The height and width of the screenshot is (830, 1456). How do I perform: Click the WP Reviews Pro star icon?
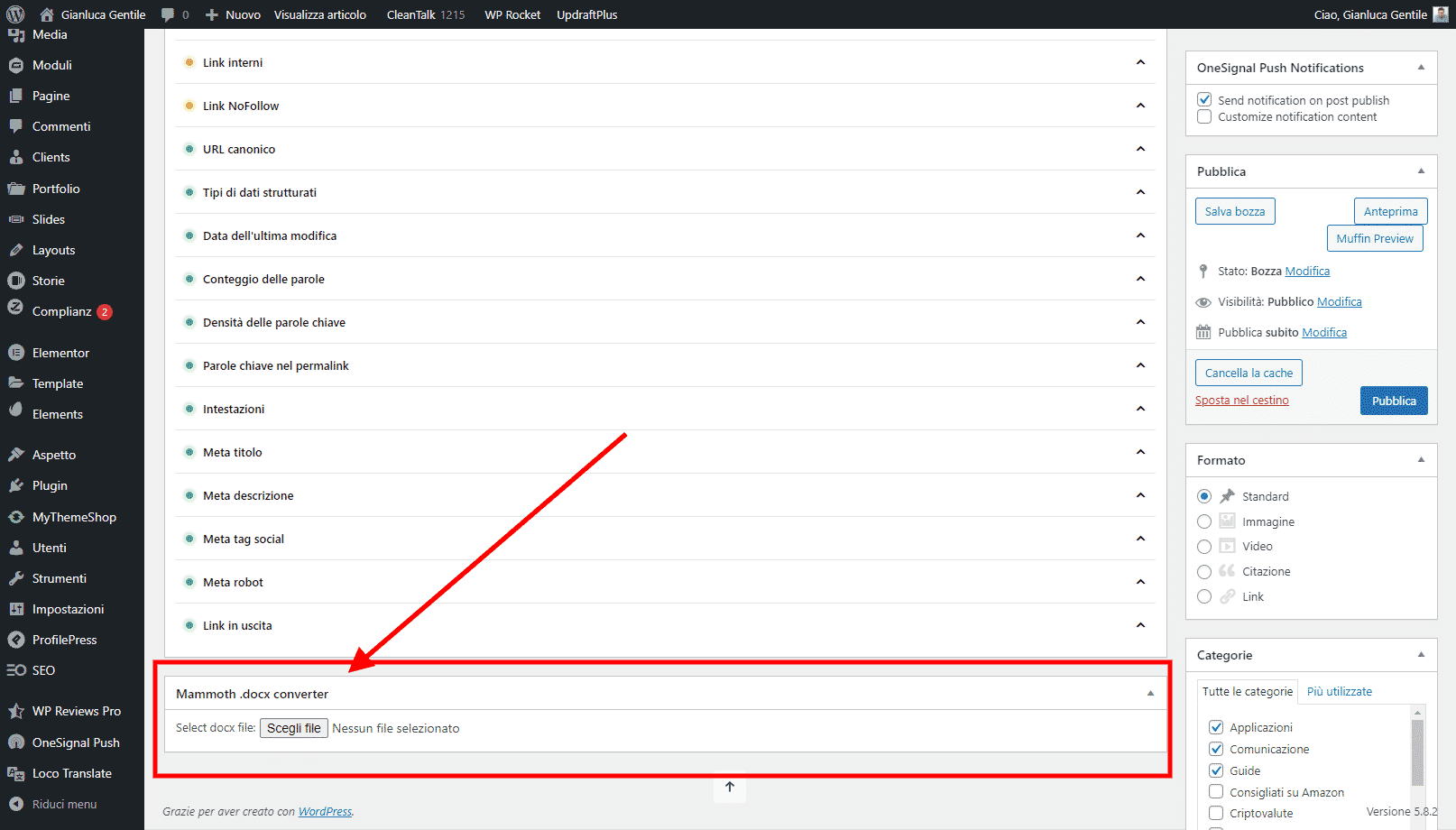point(15,711)
